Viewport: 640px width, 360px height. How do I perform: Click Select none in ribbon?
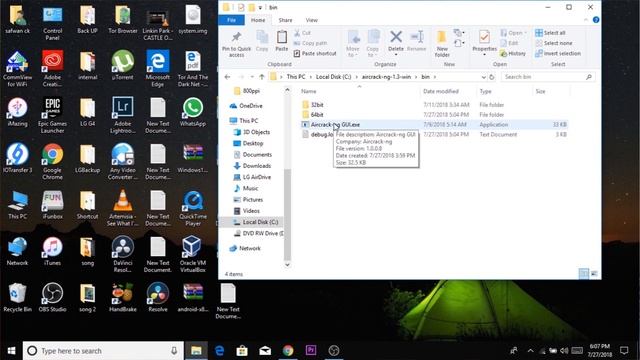pyautogui.click(x=553, y=43)
